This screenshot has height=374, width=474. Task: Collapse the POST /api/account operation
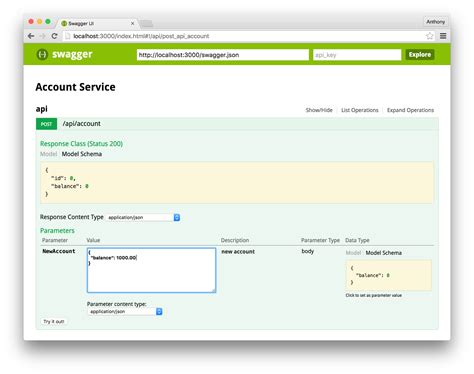click(x=81, y=124)
